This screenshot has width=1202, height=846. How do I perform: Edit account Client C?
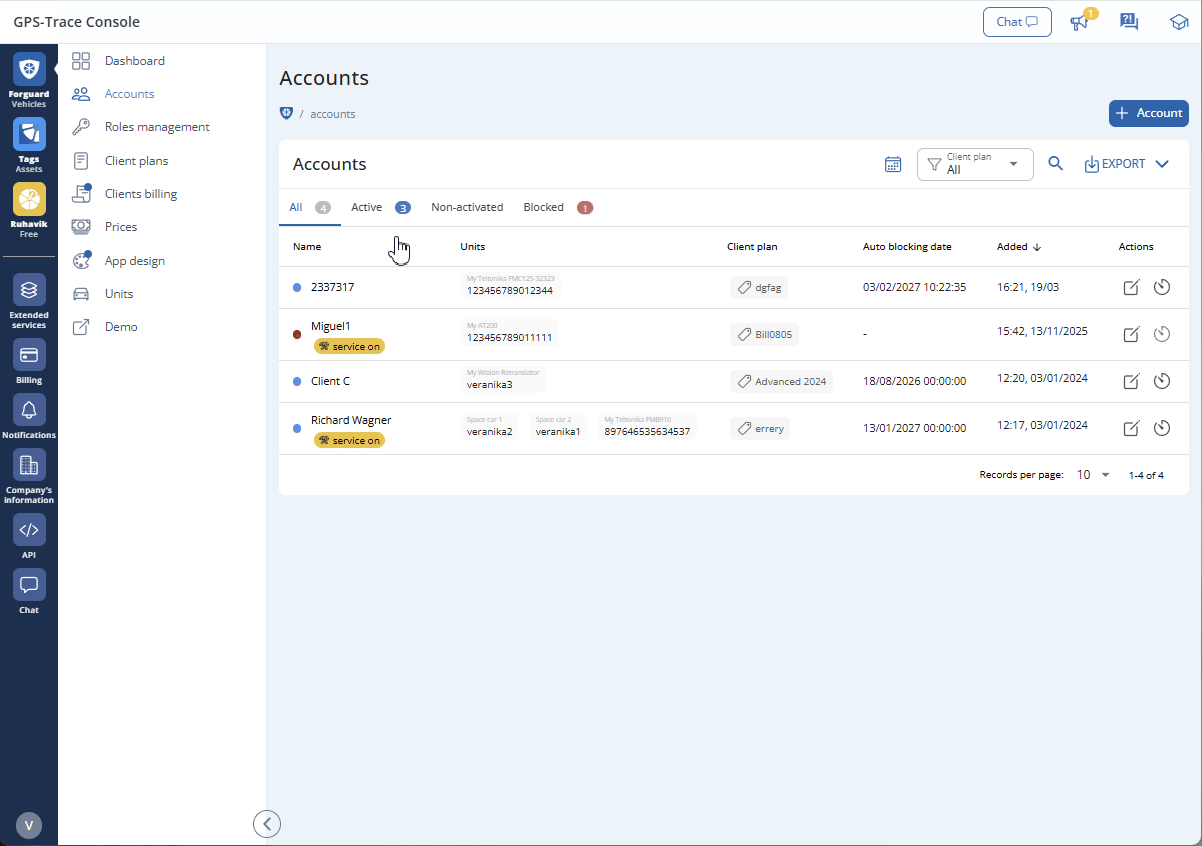pos(1131,381)
